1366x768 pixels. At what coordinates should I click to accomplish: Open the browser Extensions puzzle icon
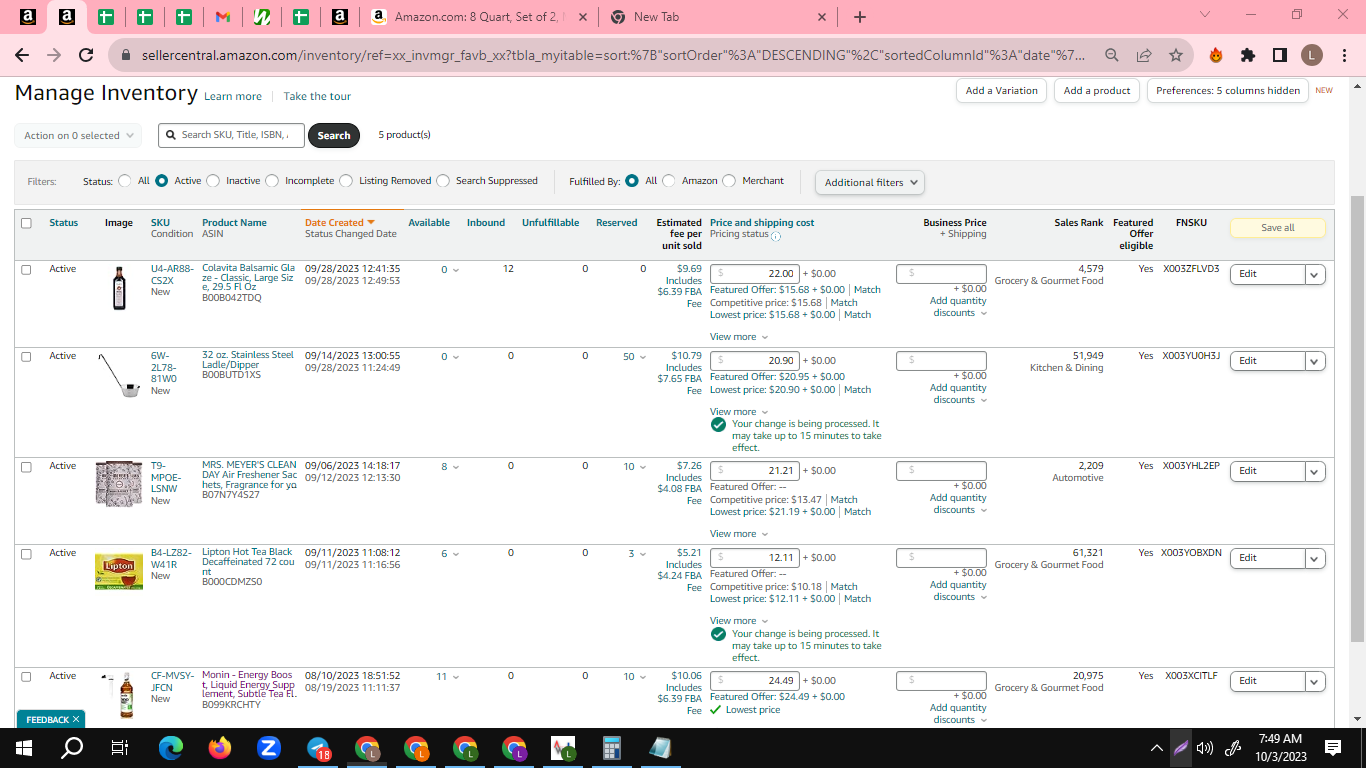[1248, 55]
